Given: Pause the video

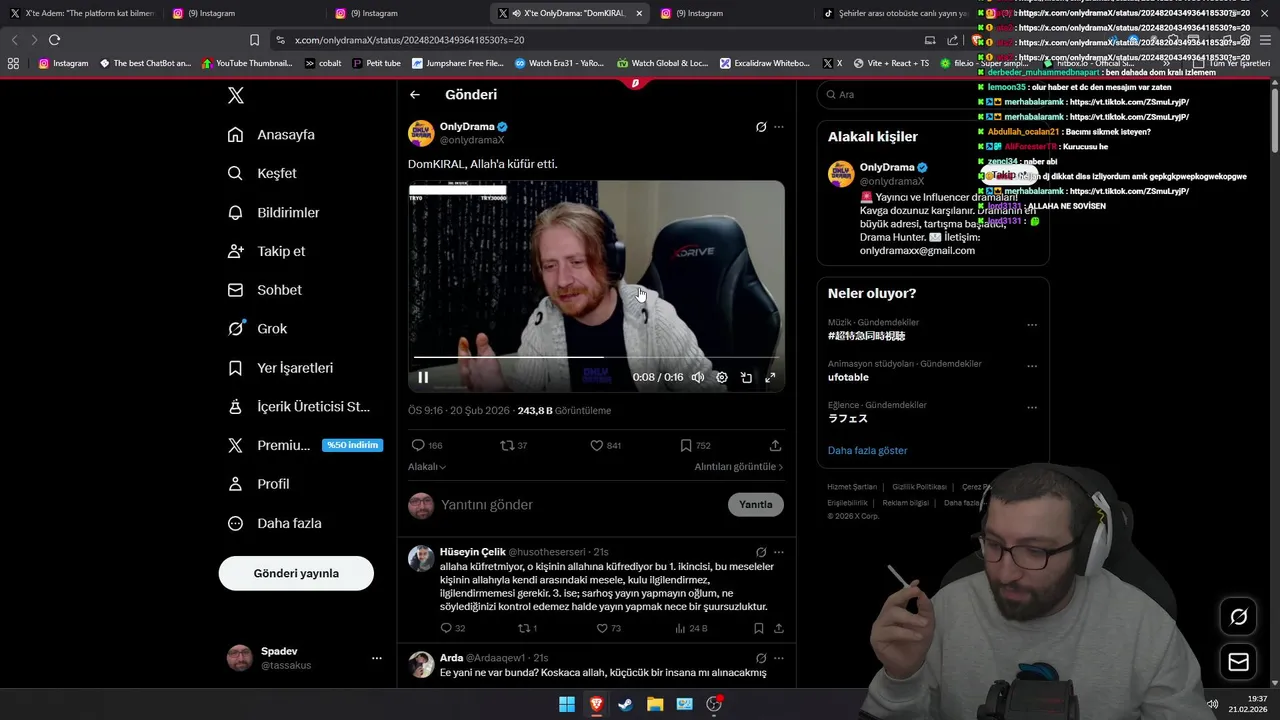Looking at the screenshot, I should click(423, 377).
